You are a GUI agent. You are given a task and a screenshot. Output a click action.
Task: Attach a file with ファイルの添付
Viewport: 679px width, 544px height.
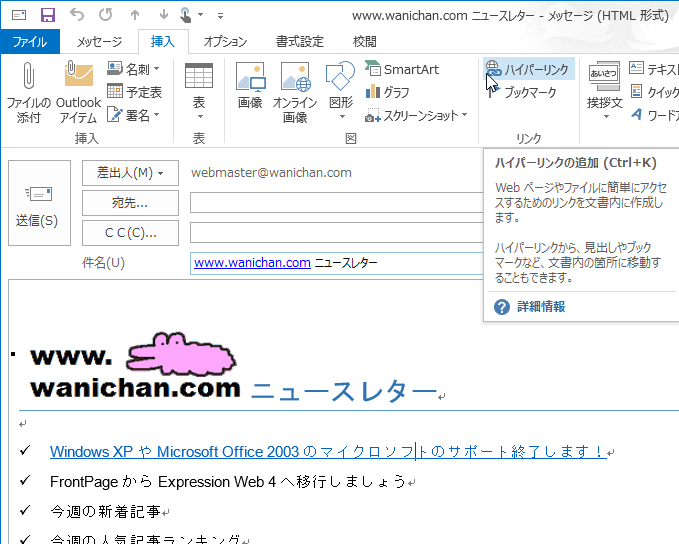[29, 92]
